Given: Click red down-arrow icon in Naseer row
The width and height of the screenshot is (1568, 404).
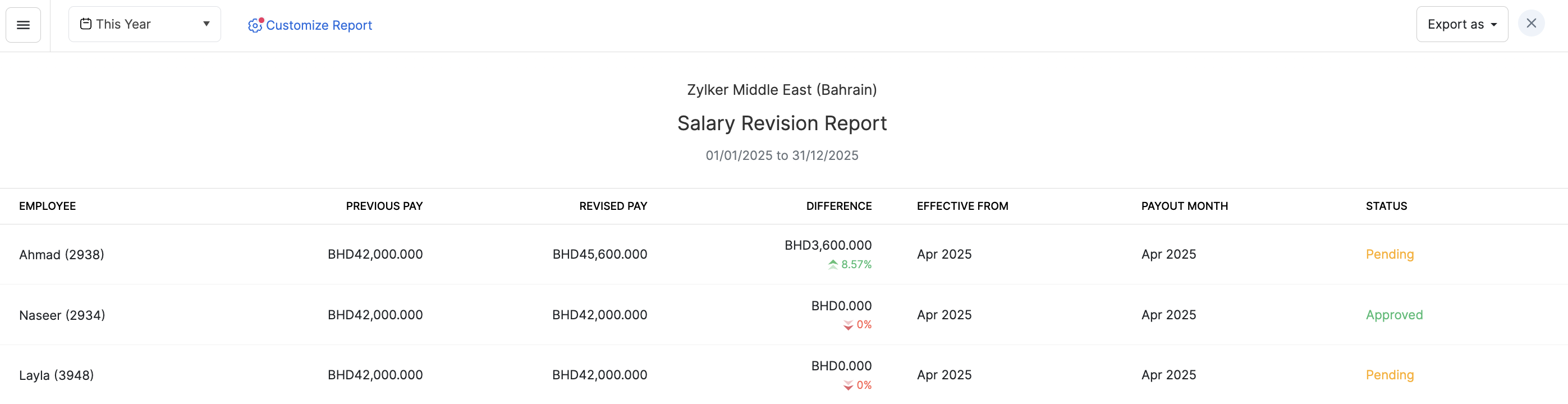Looking at the screenshot, I should pyautogui.click(x=848, y=325).
